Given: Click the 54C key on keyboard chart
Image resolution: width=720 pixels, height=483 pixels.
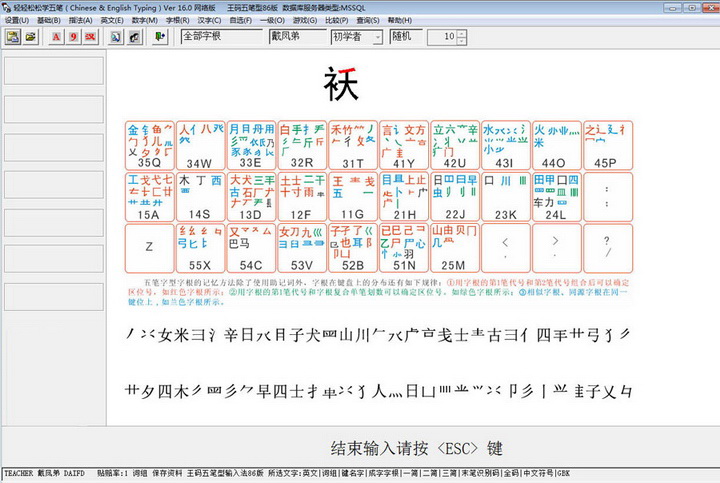Looking at the screenshot, I should 251,248.
